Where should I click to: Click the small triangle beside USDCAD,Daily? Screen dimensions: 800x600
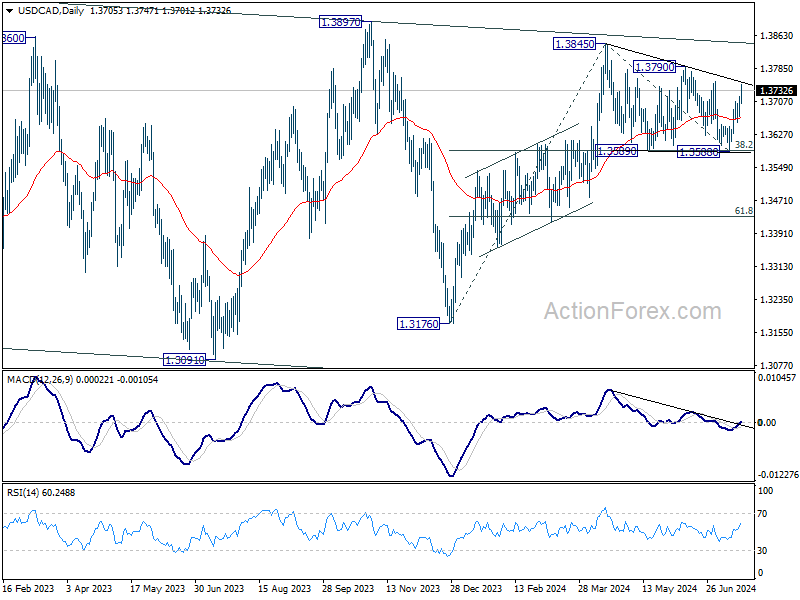[10, 11]
